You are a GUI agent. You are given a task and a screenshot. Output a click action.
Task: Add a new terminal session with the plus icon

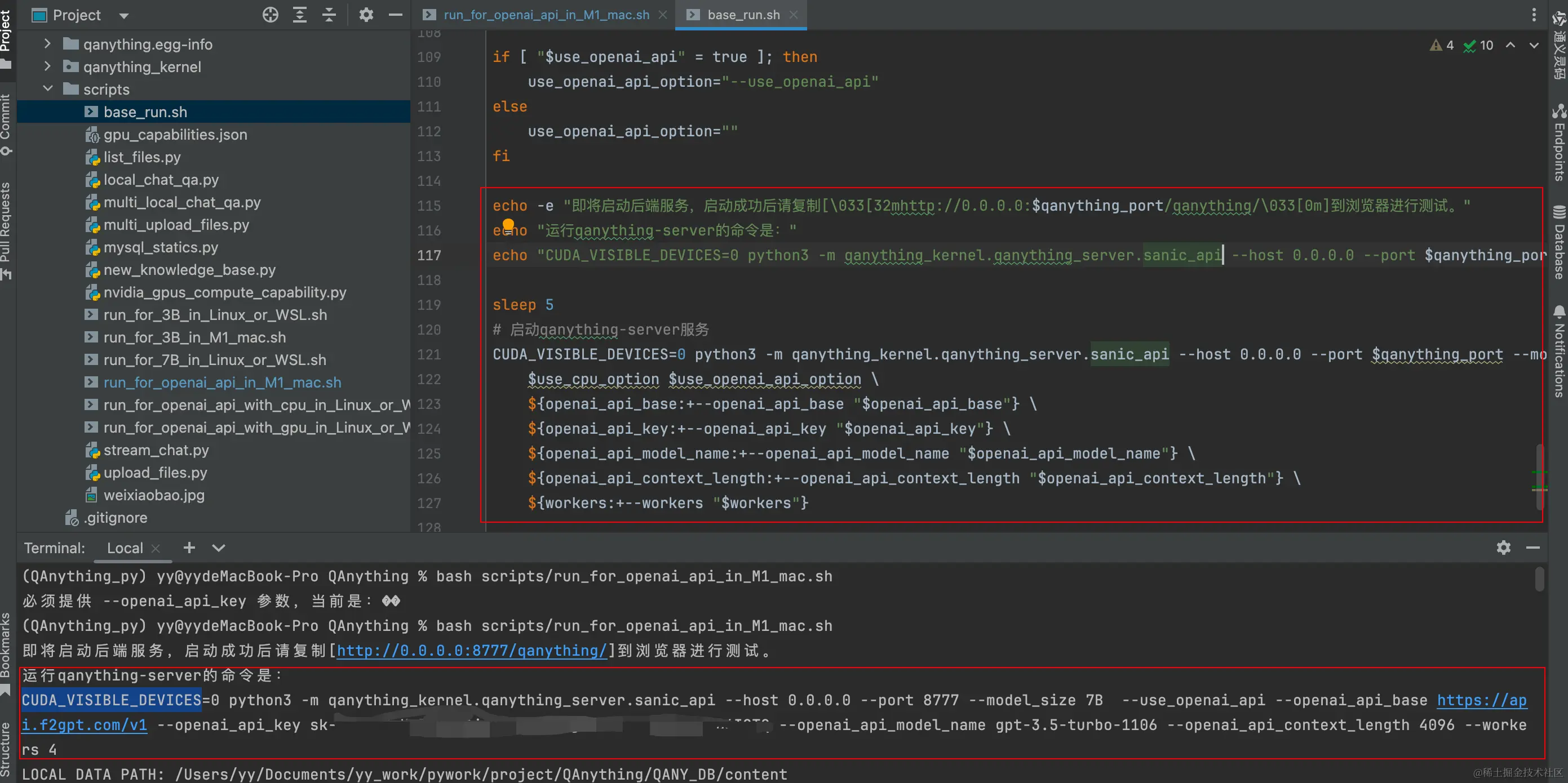[x=189, y=548]
